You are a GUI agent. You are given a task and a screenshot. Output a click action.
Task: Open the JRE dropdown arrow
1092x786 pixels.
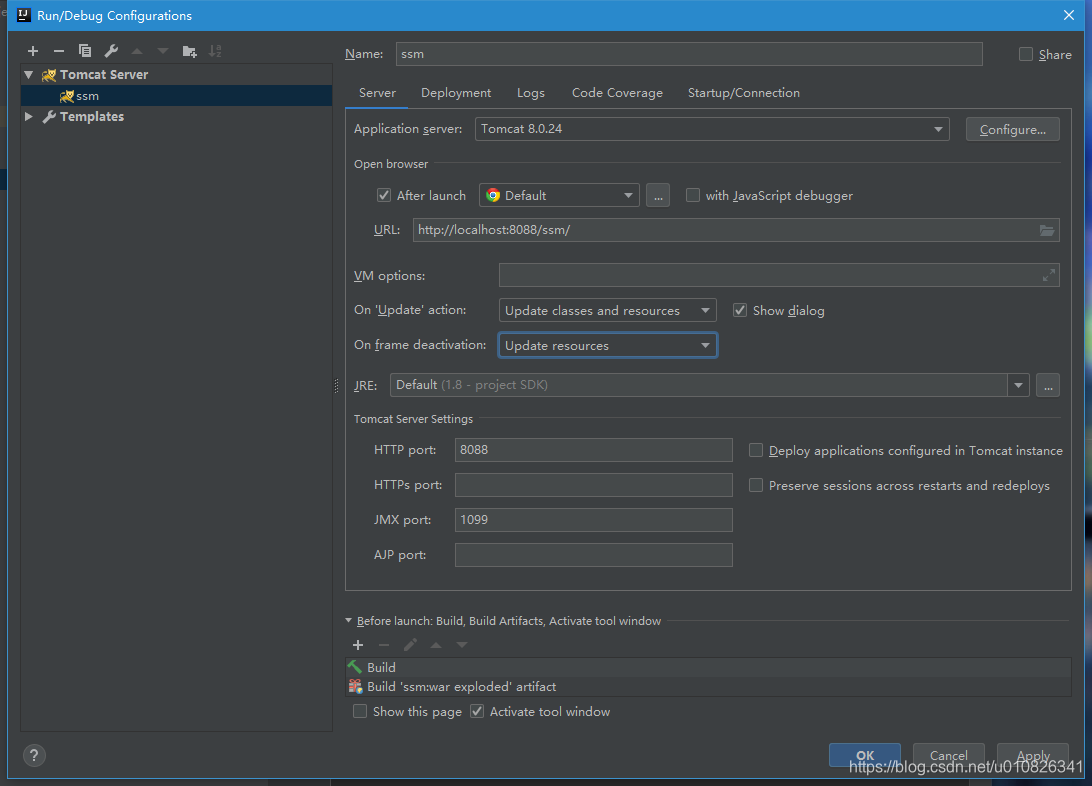(x=1018, y=385)
